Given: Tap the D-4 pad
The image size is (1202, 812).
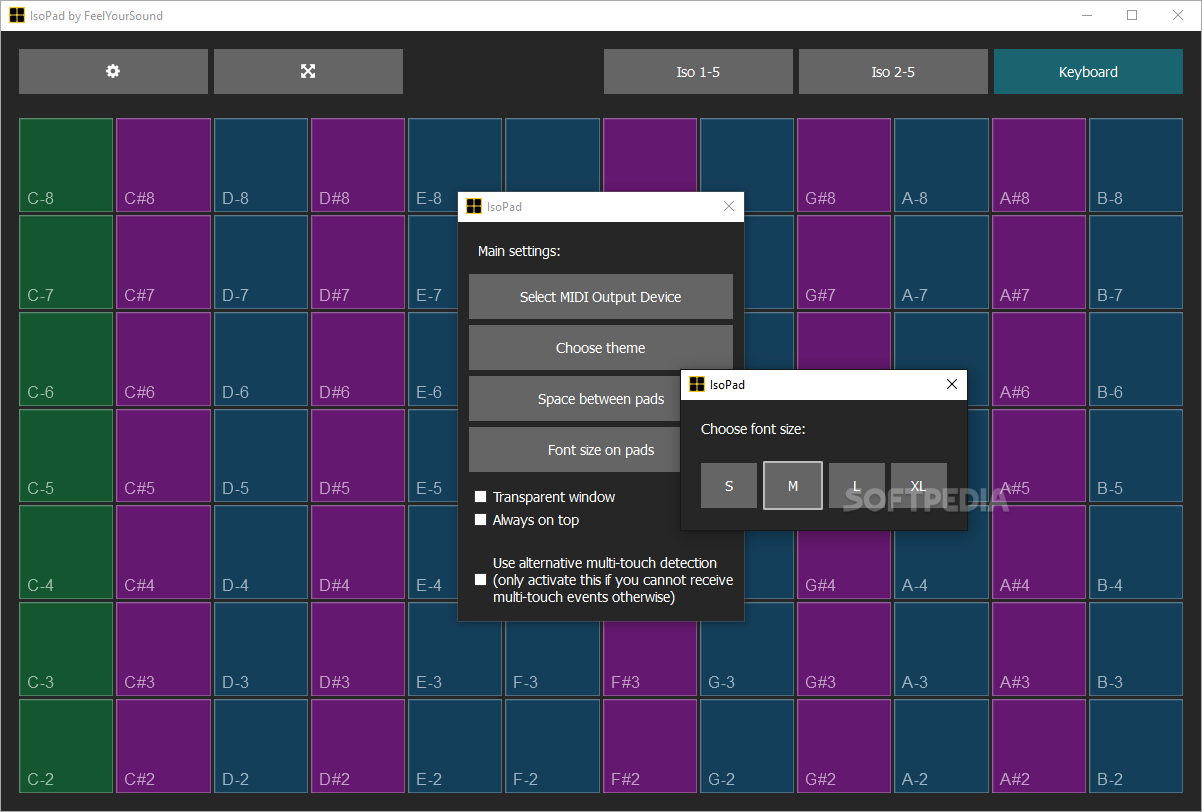Looking at the screenshot, I should [261, 553].
